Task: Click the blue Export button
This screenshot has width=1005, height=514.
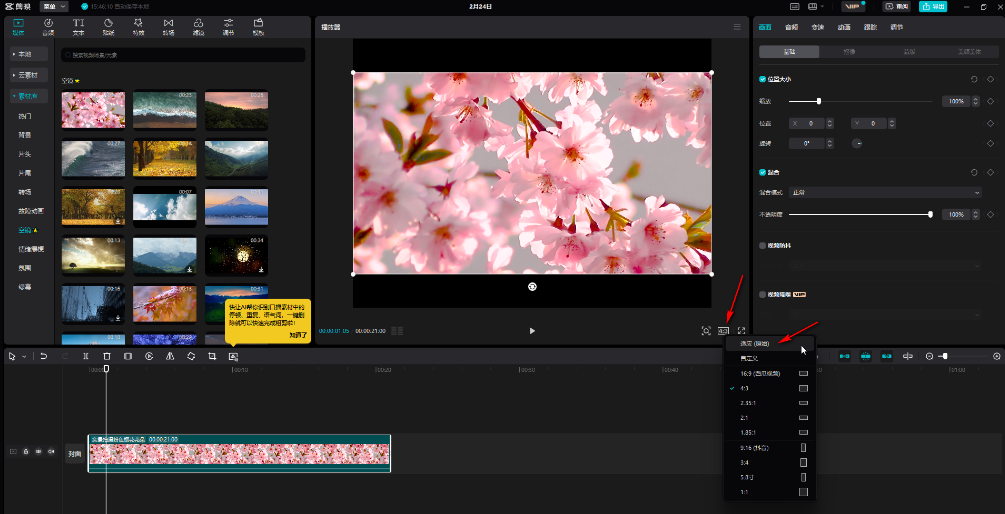Action: tap(933, 6)
